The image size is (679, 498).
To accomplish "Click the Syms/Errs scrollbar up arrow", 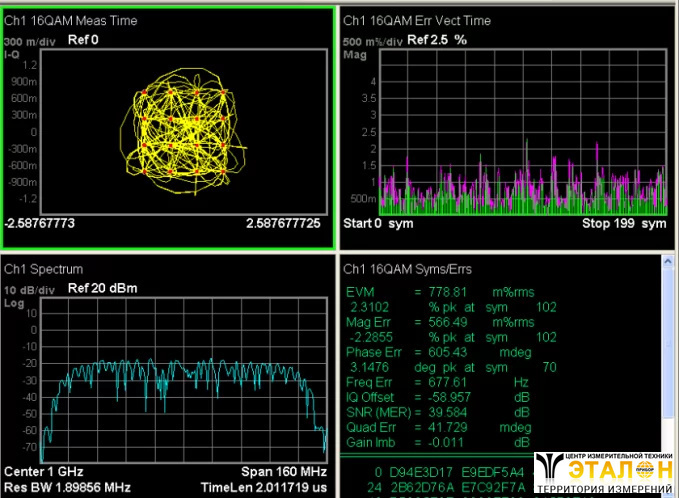I will point(670,262).
